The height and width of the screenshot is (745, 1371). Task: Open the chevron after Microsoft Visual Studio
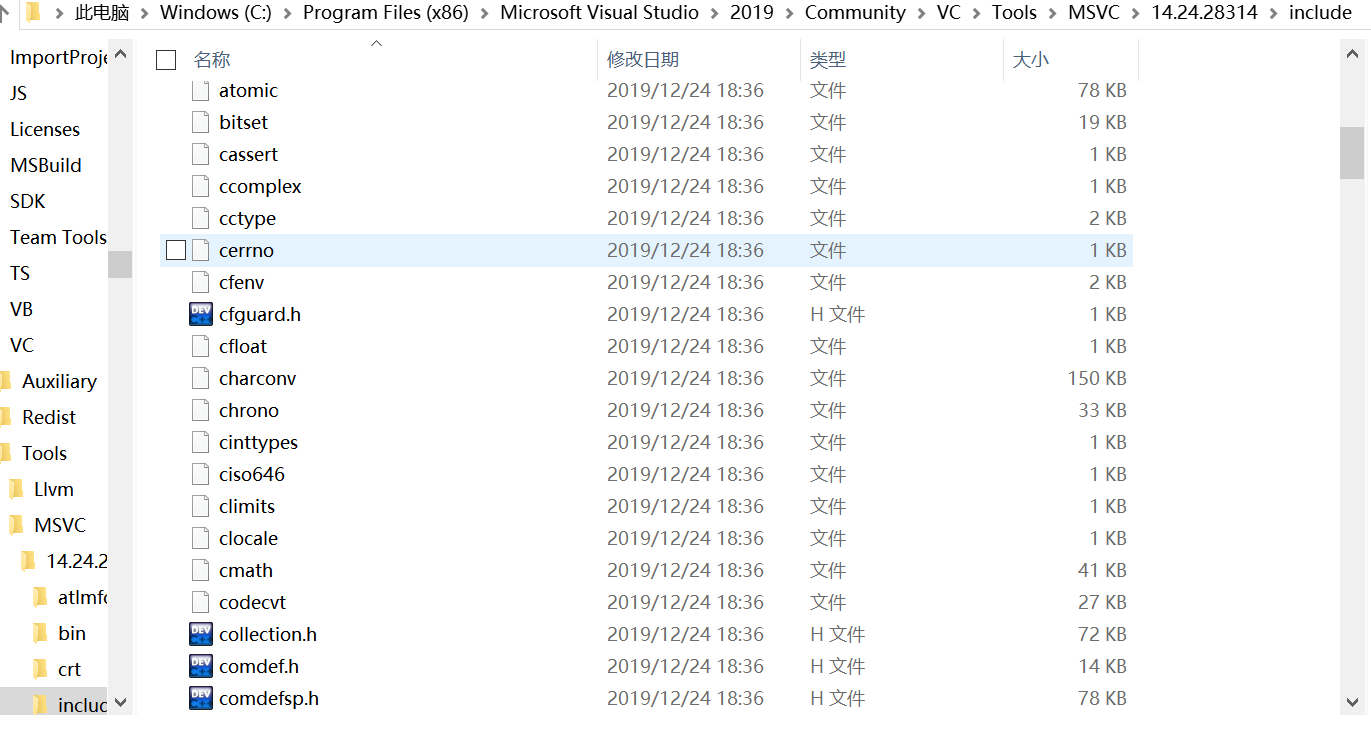point(715,13)
